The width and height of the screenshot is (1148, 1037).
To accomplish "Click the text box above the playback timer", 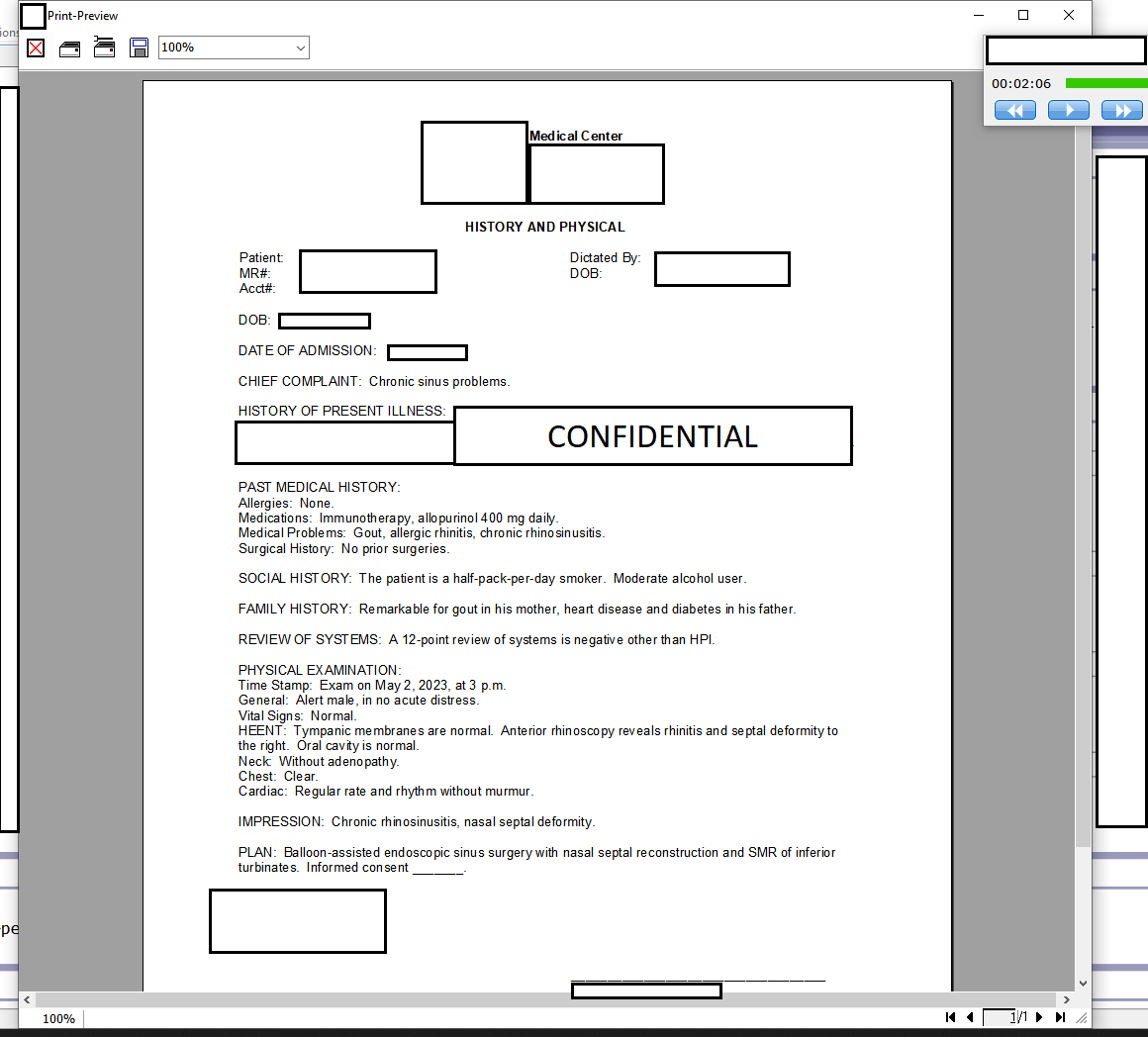I will pyautogui.click(x=1065, y=49).
